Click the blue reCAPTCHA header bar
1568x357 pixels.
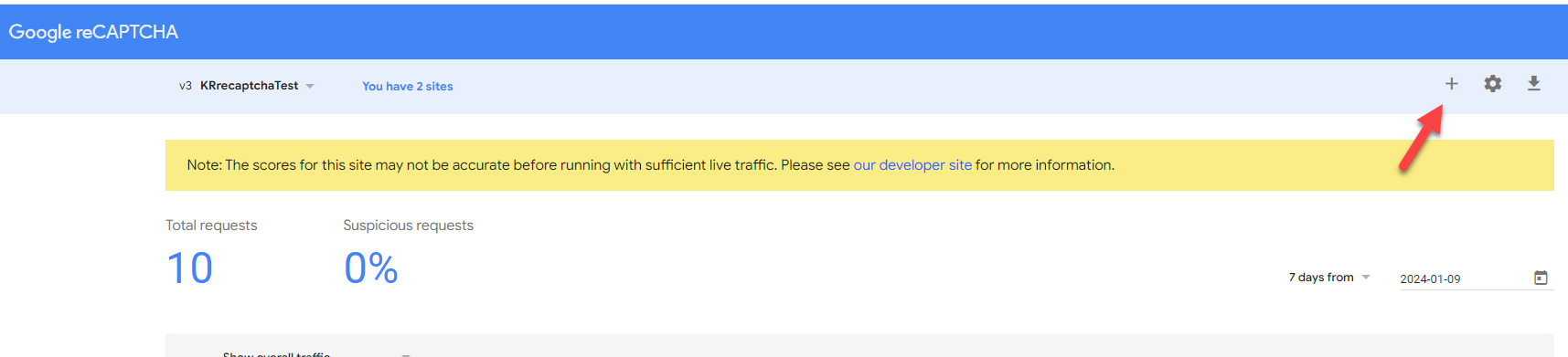784,32
